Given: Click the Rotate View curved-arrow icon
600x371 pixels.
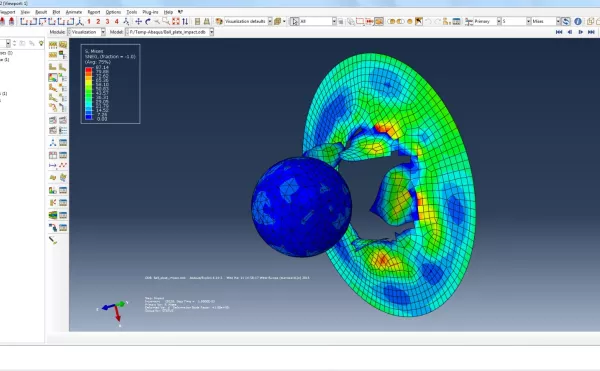Looking at the screenshot, I should click(148, 21).
